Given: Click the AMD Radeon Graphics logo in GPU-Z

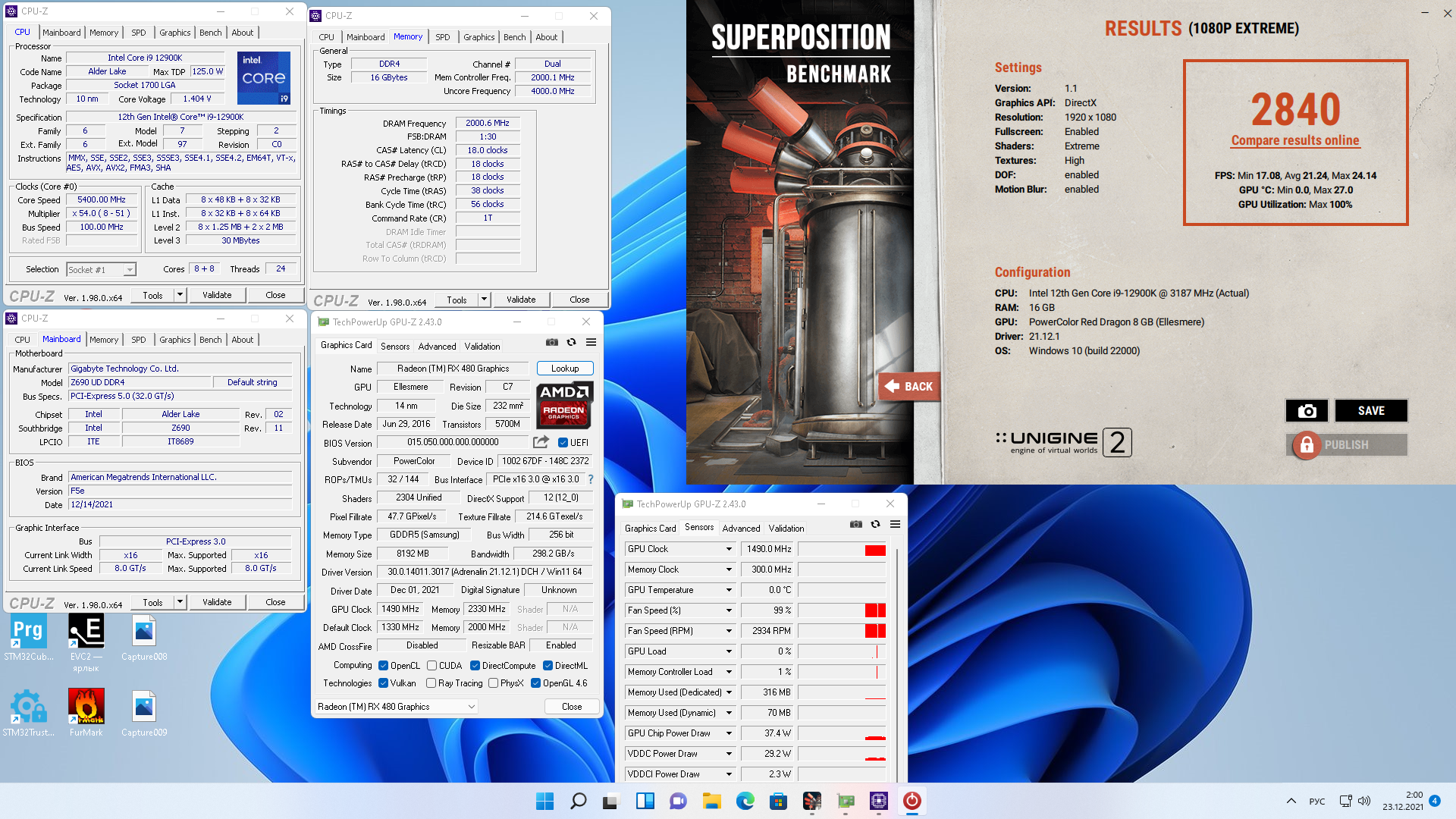Looking at the screenshot, I should [x=564, y=405].
